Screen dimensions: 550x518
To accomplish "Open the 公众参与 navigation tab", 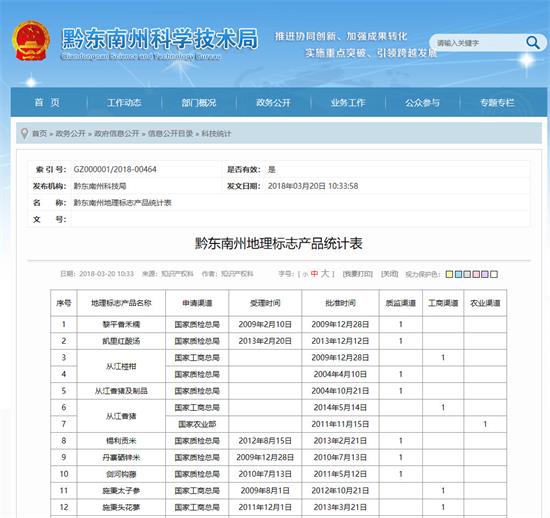I will pyautogui.click(x=422, y=102).
